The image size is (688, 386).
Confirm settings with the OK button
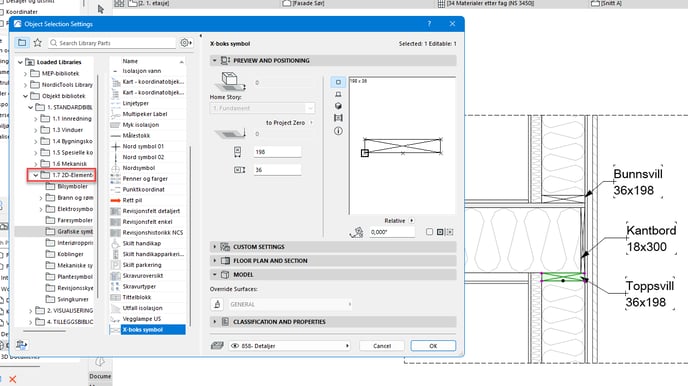click(433, 346)
